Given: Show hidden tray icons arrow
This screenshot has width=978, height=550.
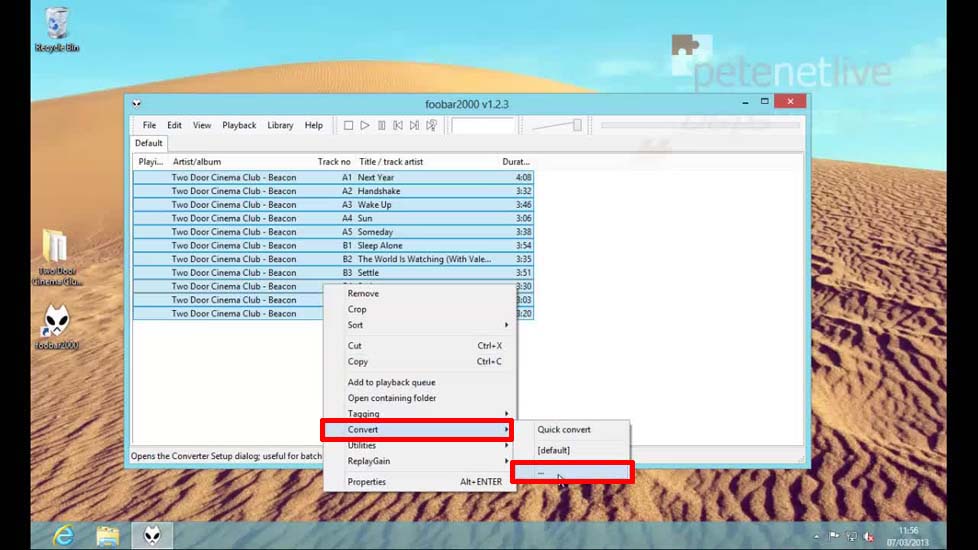Looking at the screenshot, I should coord(816,536).
